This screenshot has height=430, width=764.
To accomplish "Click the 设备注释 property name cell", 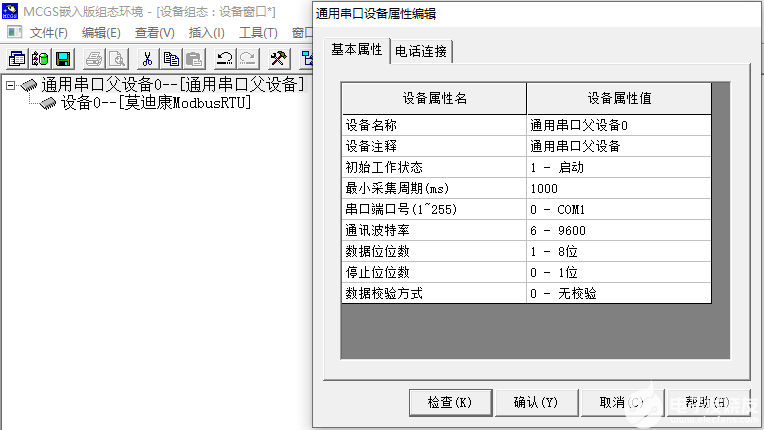I will click(x=434, y=147).
